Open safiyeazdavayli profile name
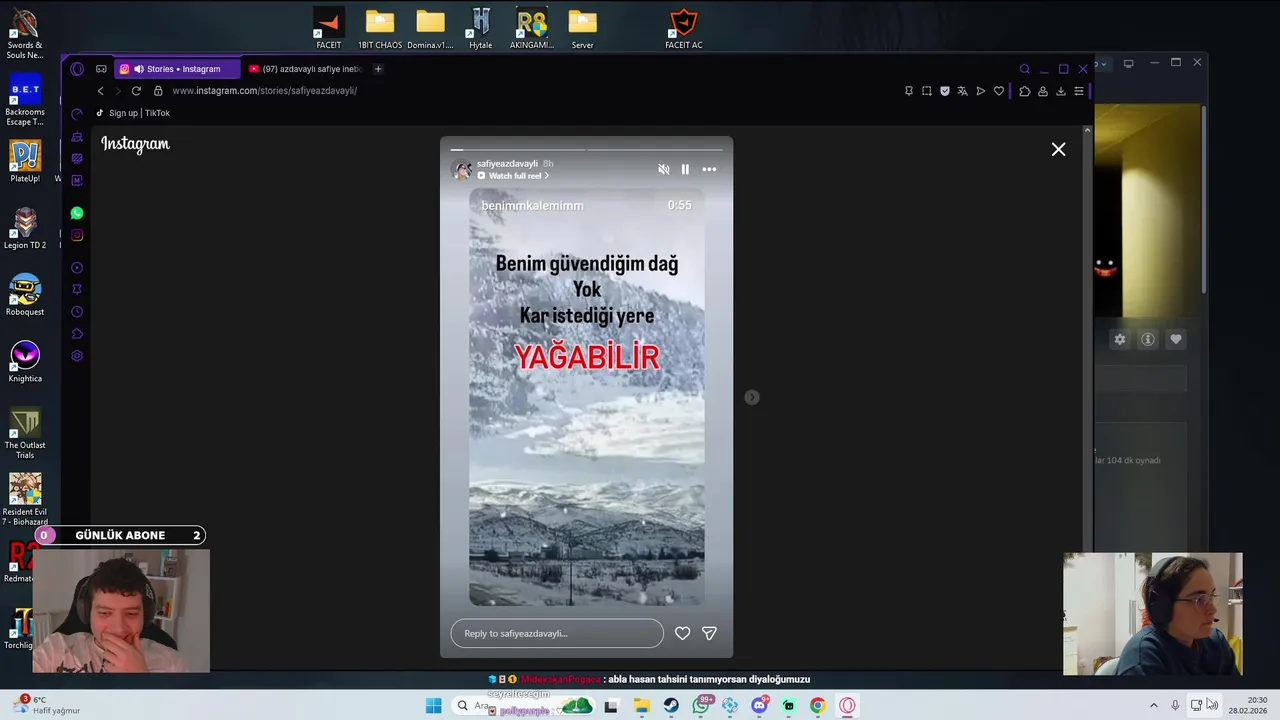Screen dimensions: 1280x720 (507, 163)
